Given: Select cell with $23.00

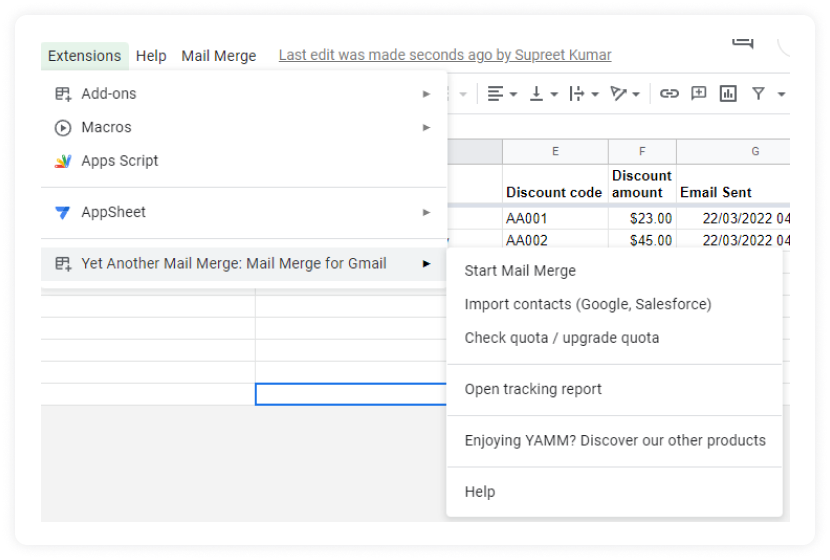Looking at the screenshot, I should (642, 218).
